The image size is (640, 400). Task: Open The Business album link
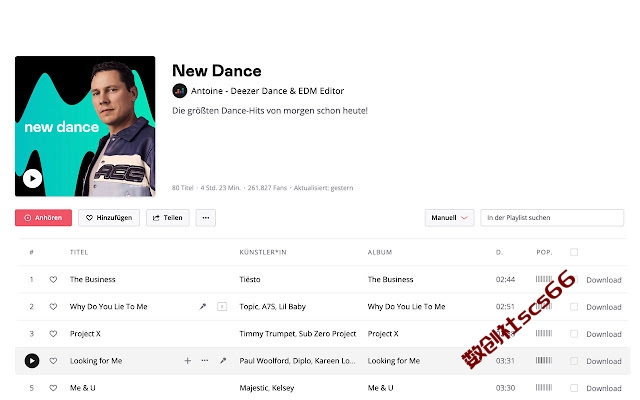pos(390,280)
